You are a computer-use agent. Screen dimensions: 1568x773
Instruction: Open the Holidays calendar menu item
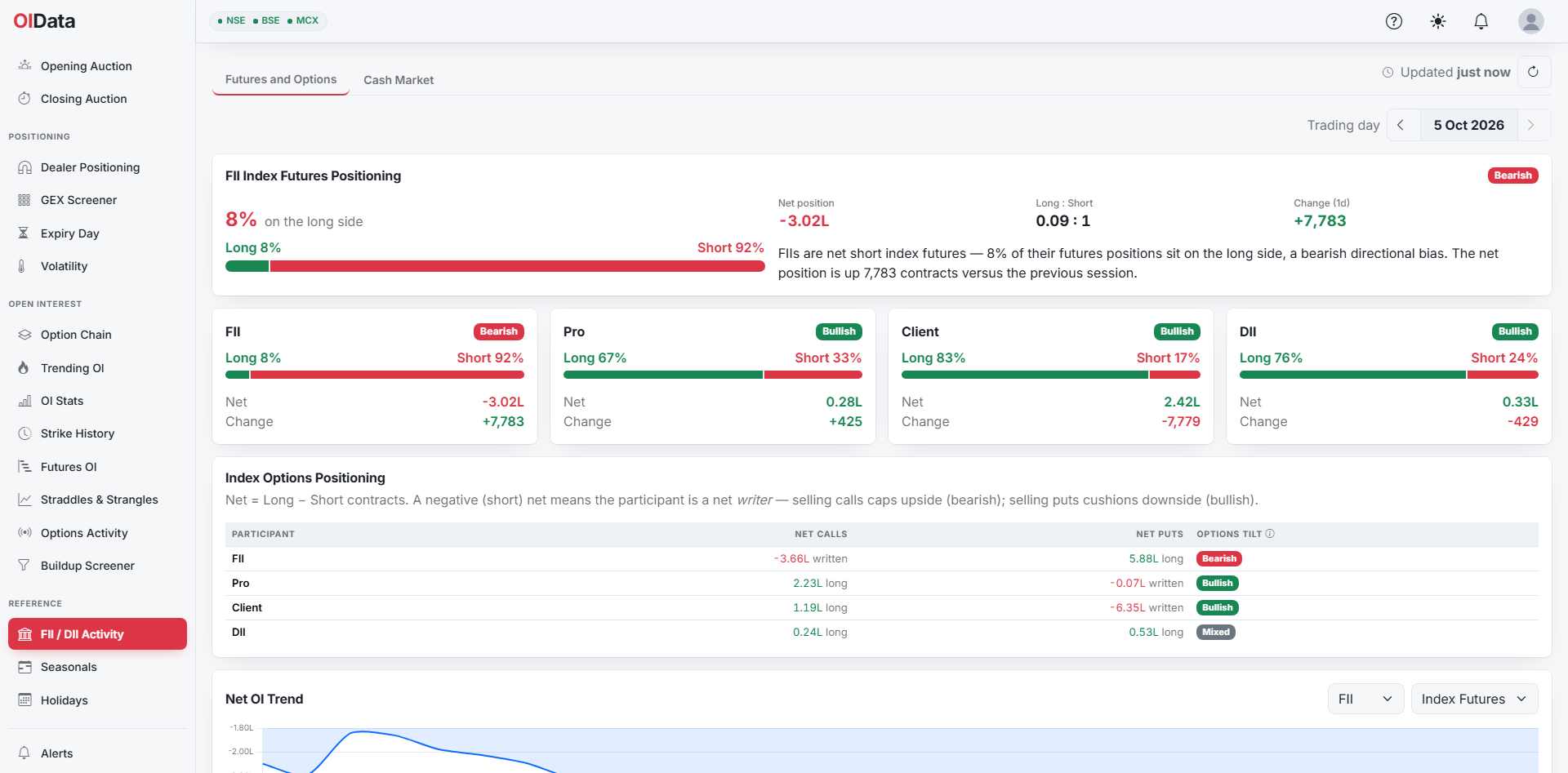click(97, 700)
